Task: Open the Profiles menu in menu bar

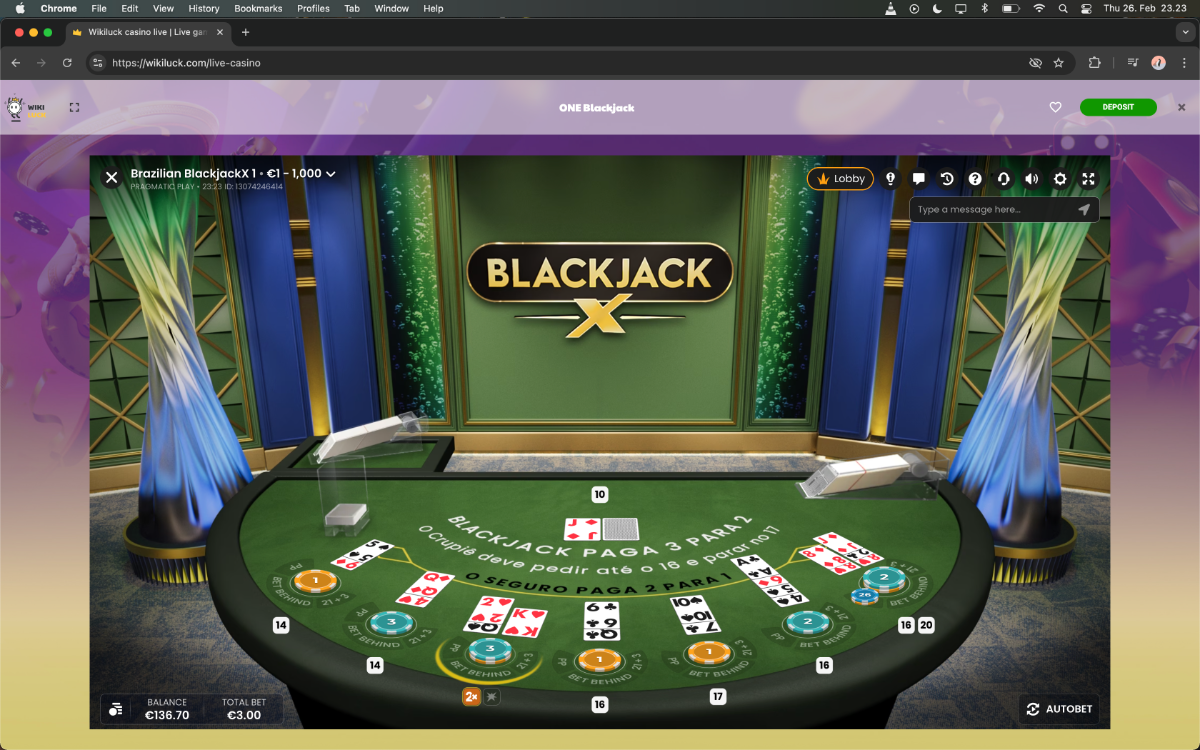Action: [313, 8]
